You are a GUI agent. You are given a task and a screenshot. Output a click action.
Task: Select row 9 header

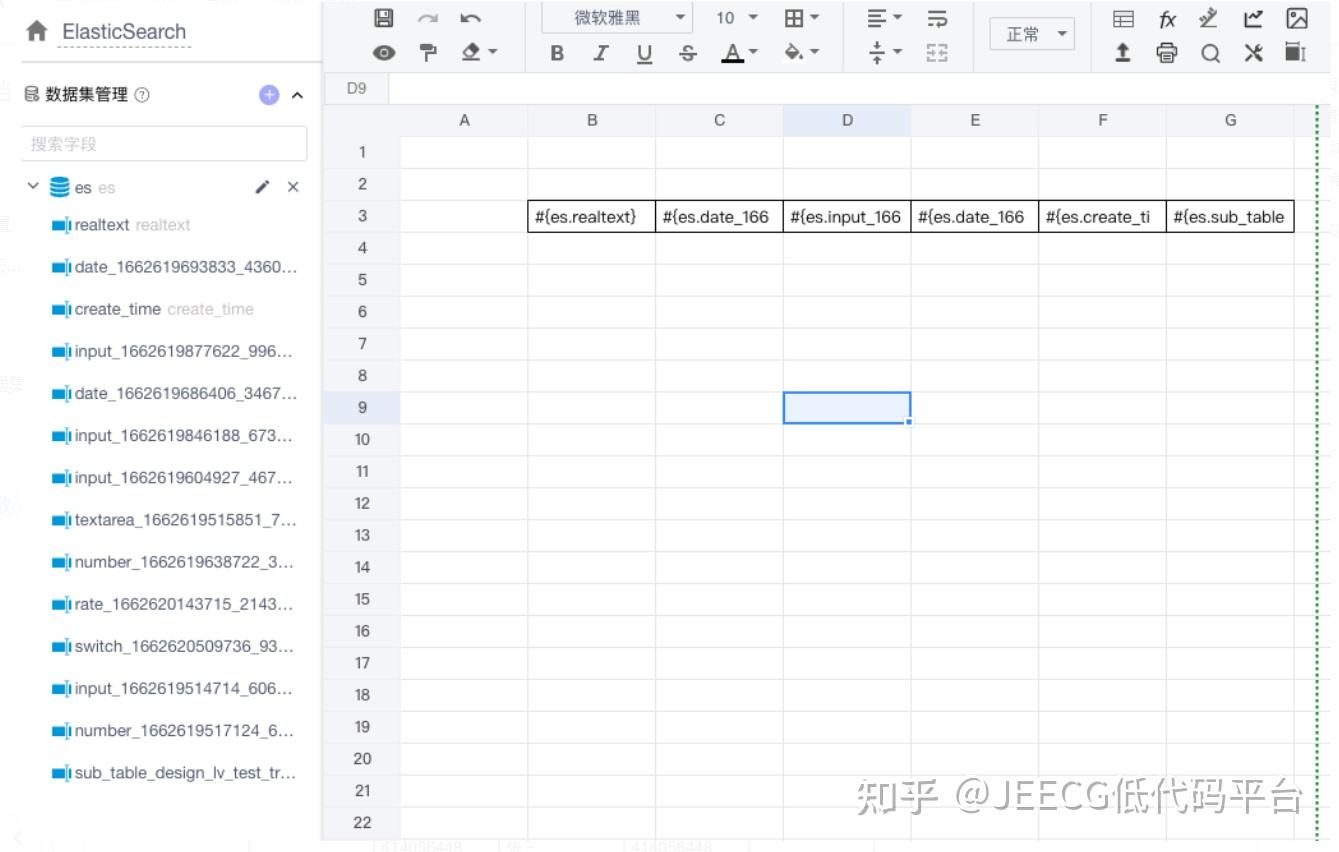click(x=362, y=407)
